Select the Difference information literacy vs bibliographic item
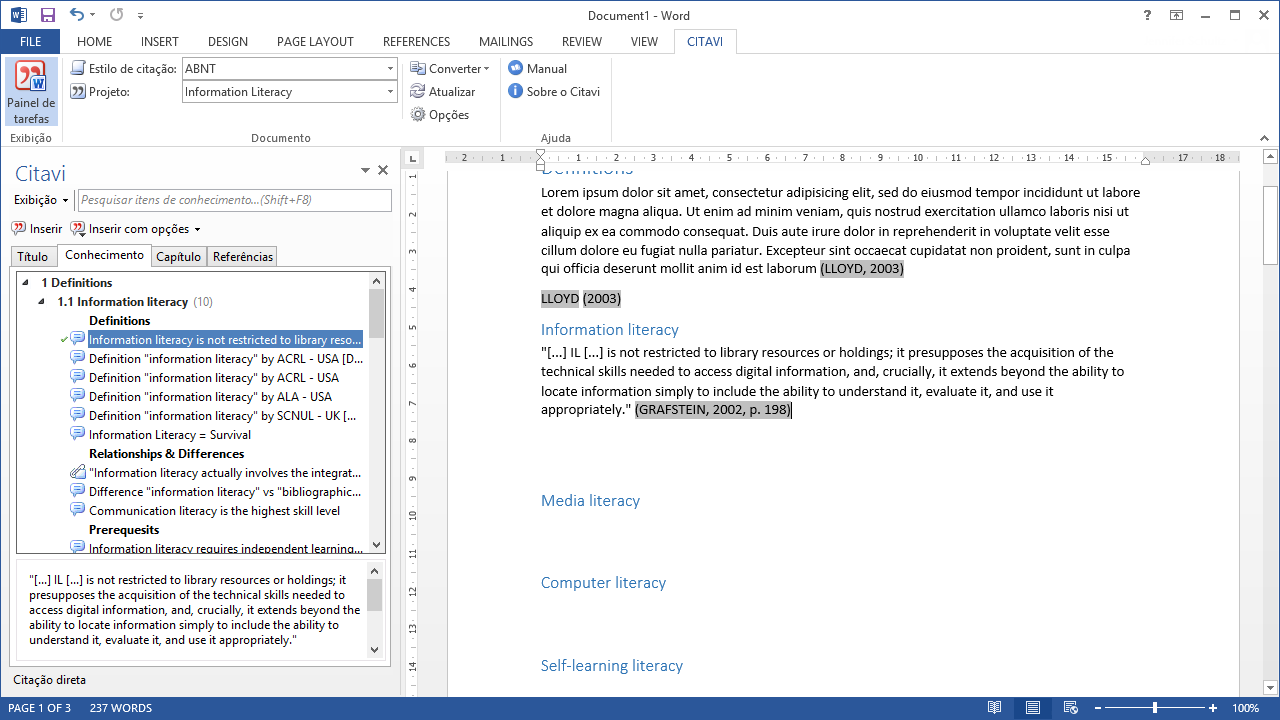 pyautogui.click(x=225, y=492)
